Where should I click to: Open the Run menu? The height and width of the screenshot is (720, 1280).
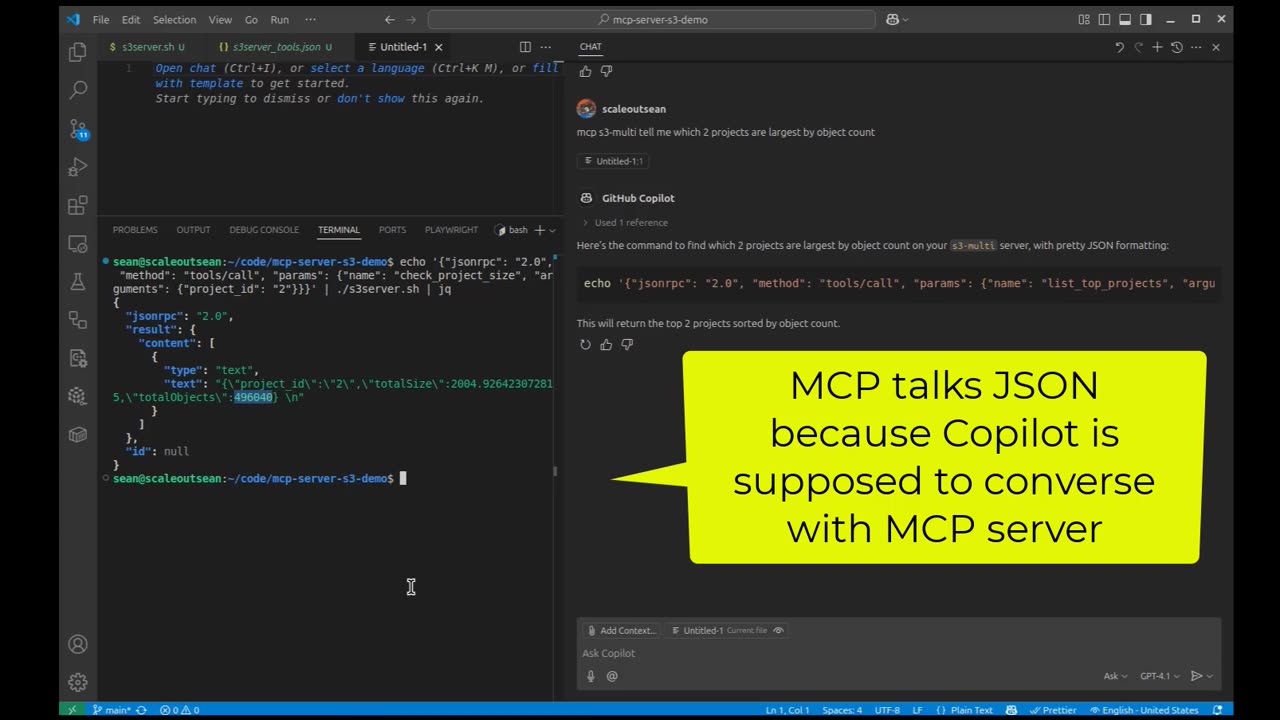pos(280,19)
